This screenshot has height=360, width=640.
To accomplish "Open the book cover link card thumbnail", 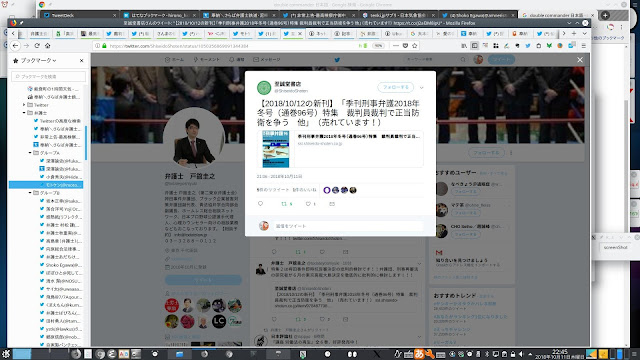I will point(276,149).
